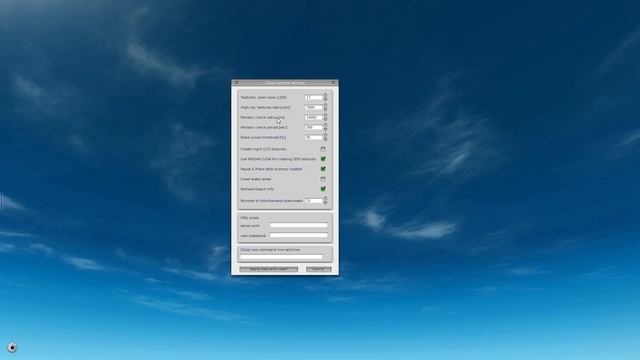
Task: Increase the periodic check radius value
Action: tap(325, 115)
